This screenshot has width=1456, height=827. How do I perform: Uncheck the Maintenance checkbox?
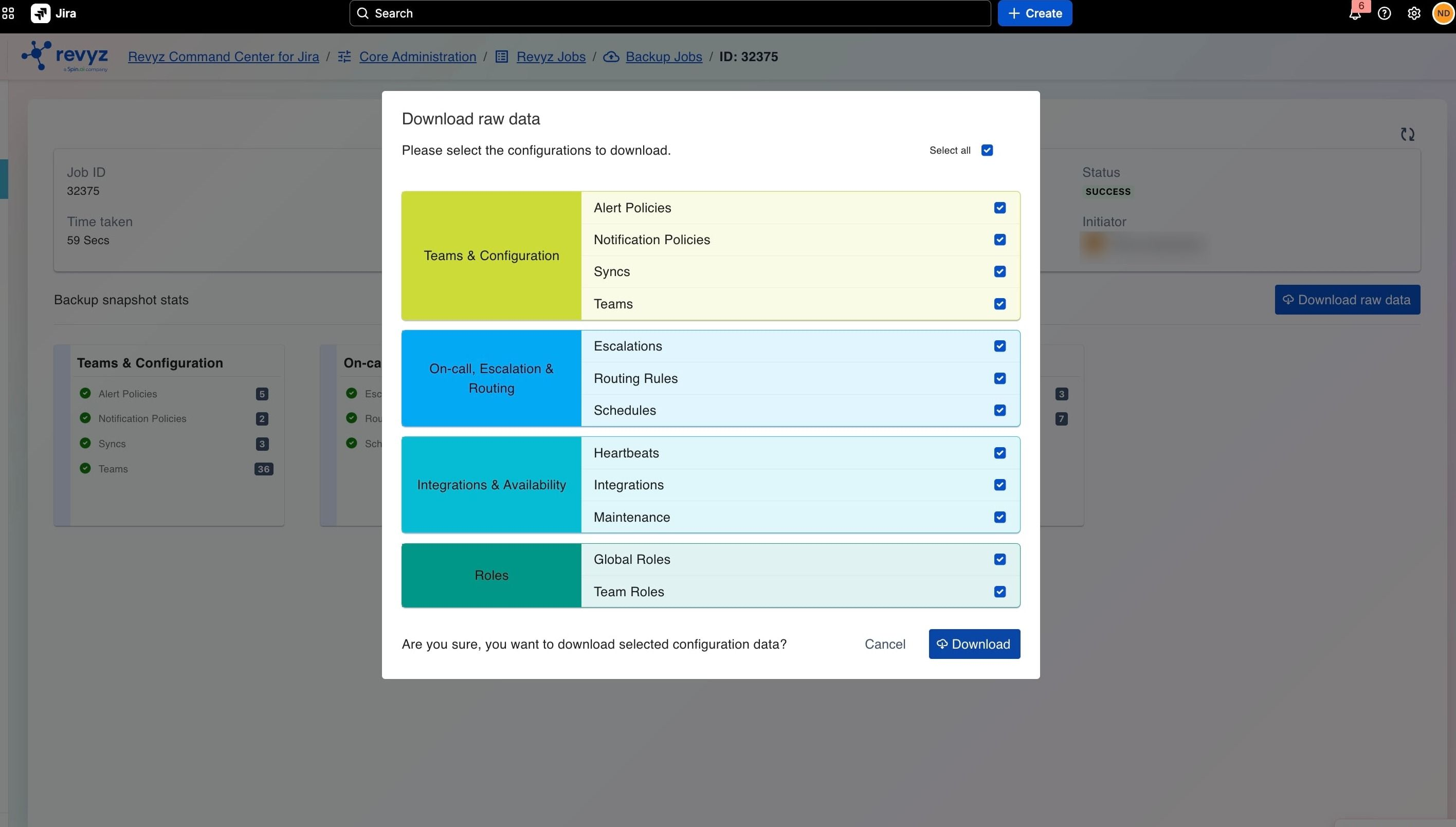pos(1000,517)
